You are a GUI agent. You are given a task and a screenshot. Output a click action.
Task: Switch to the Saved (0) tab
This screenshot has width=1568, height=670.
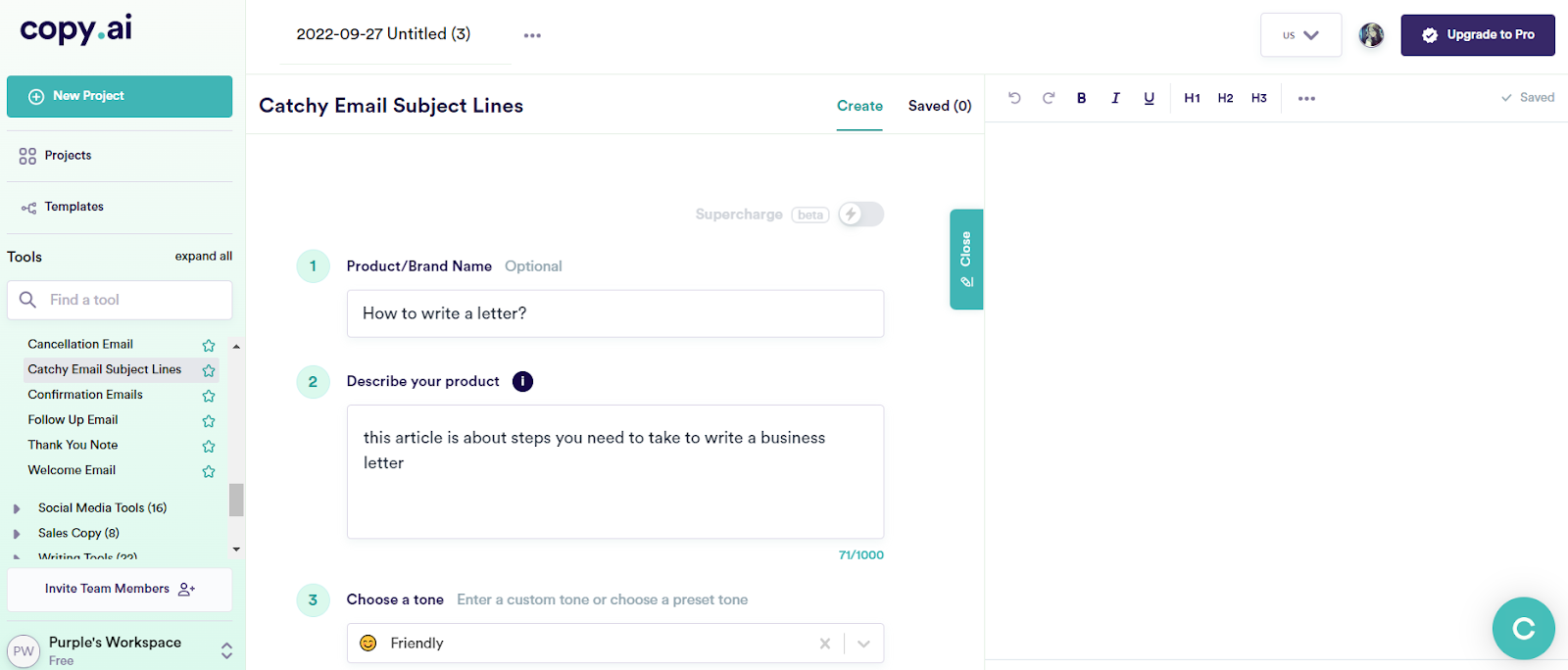(x=939, y=106)
